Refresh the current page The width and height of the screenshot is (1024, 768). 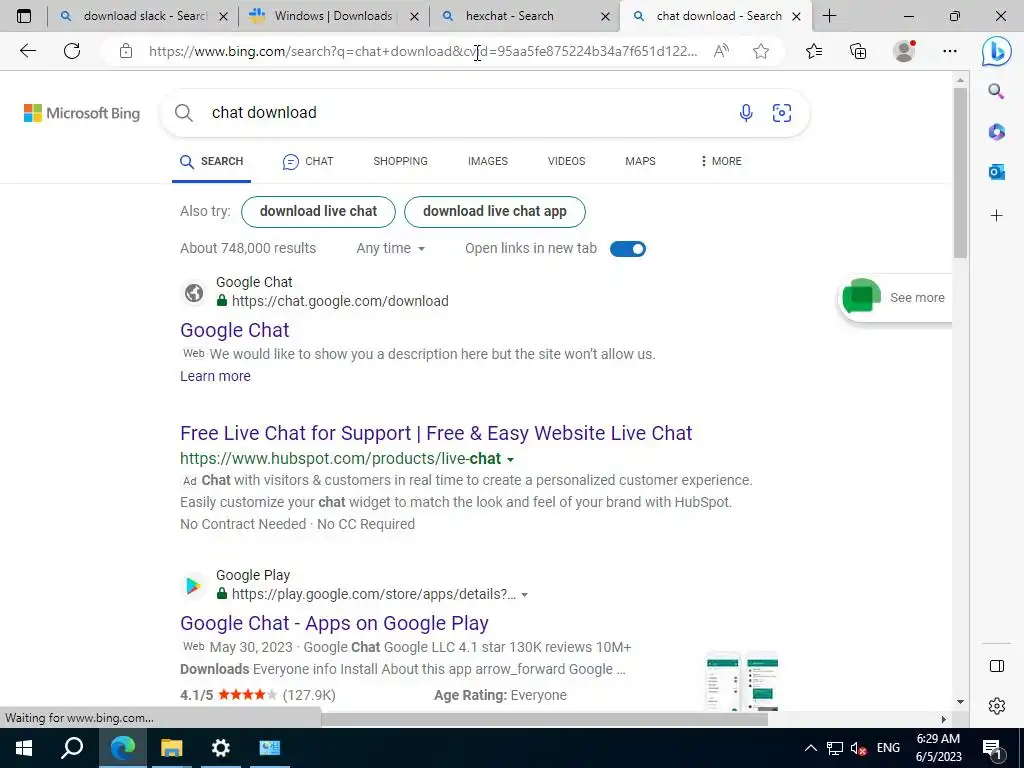click(72, 51)
